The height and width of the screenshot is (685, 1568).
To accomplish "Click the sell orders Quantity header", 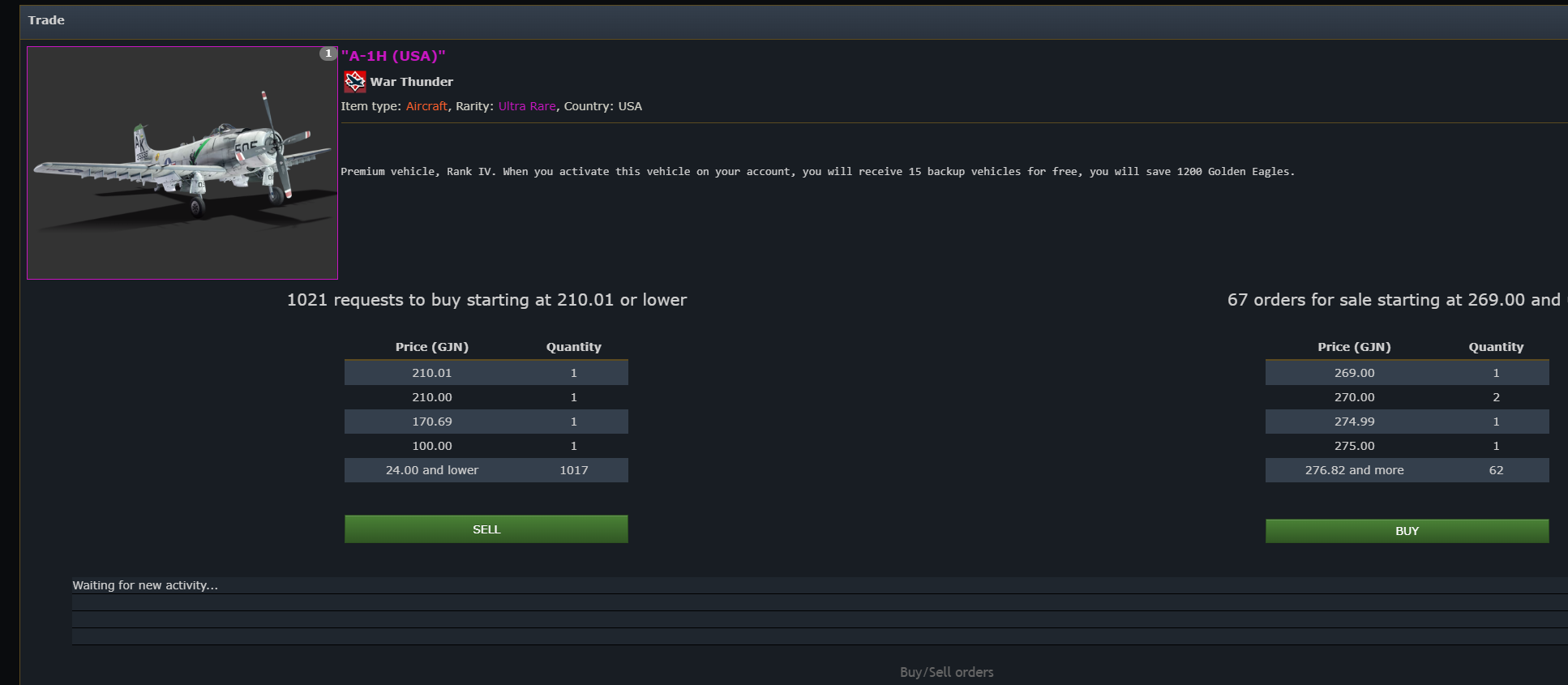I will (x=1496, y=347).
